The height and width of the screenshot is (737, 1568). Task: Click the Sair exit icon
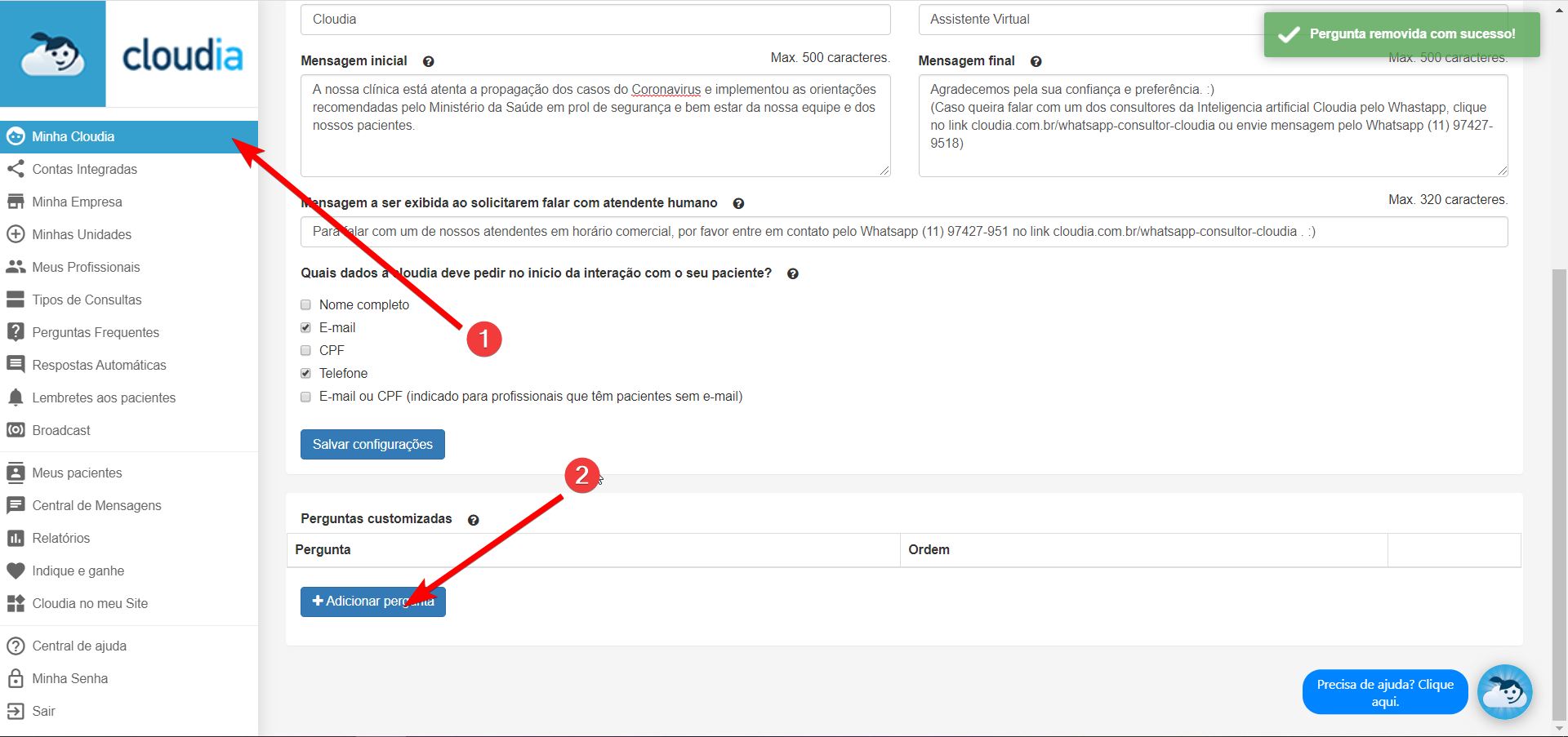click(16, 711)
